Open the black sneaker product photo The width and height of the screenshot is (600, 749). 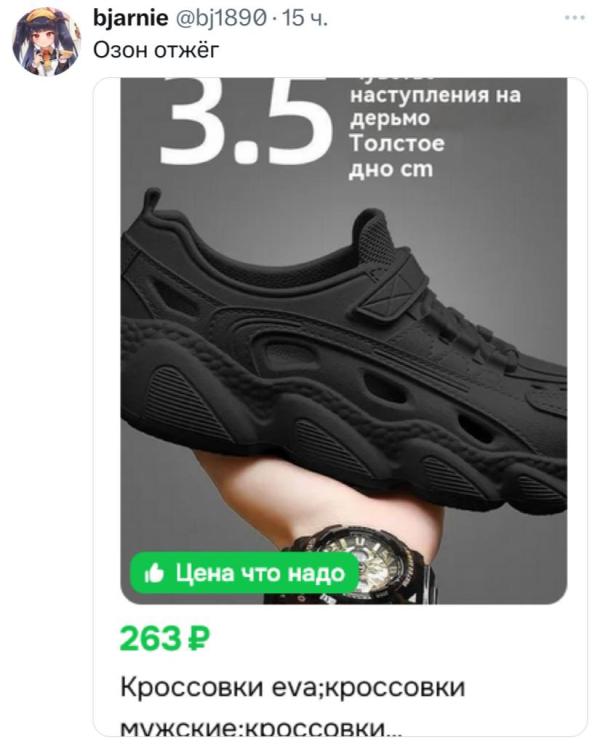tap(343, 341)
